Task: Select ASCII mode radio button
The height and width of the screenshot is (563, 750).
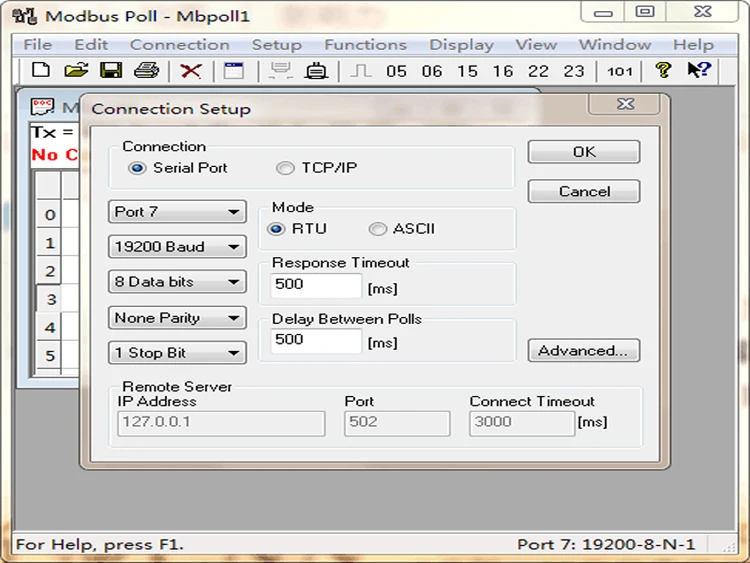Action: pos(377,229)
